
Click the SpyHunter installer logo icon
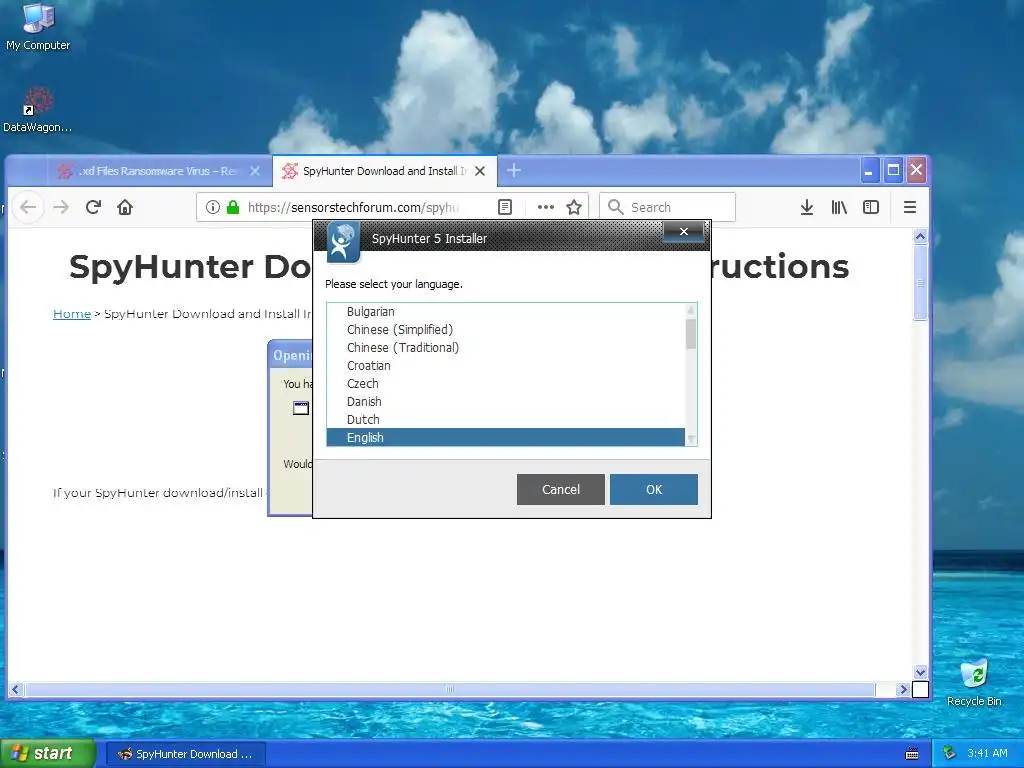coord(343,242)
